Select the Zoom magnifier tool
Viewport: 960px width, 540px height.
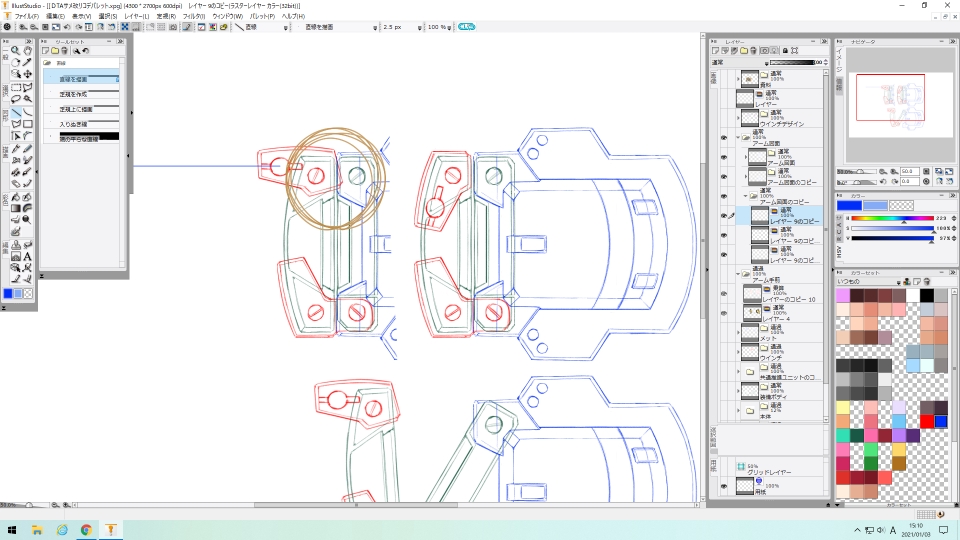16,51
